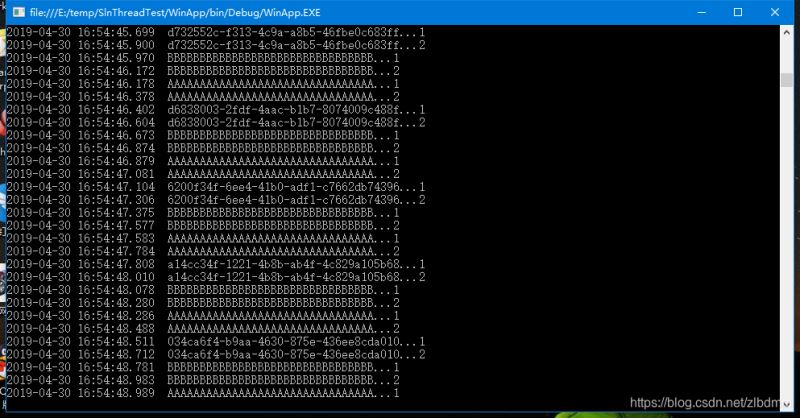Click the blog.csdn.net watermark link

pos(705,403)
